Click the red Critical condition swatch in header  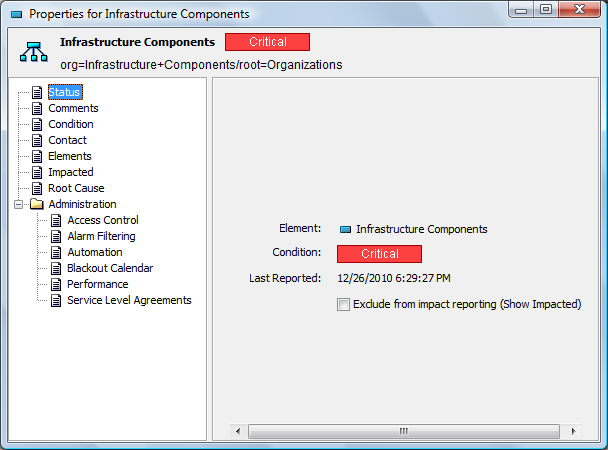268,42
